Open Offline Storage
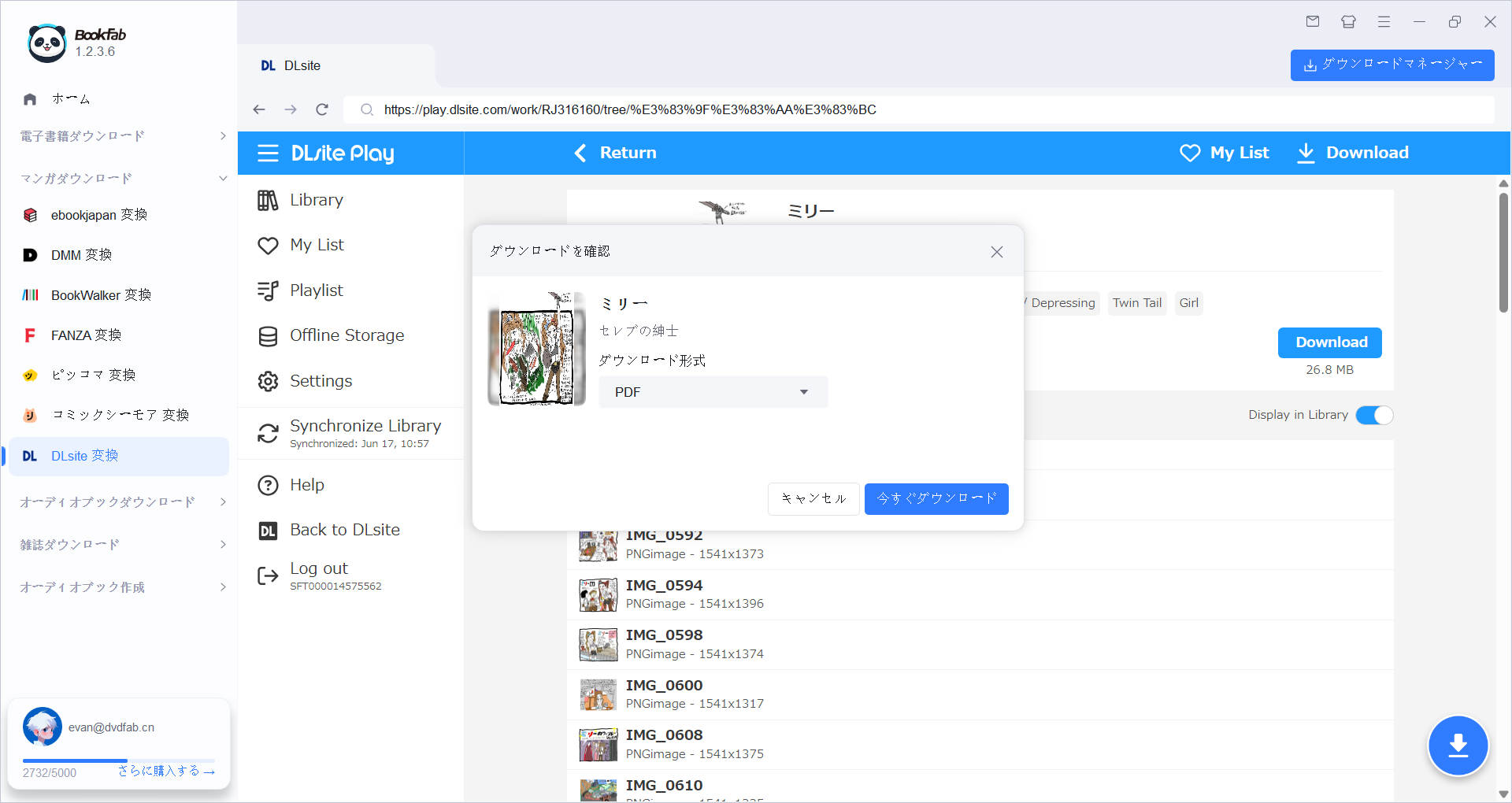The image size is (1512, 803). [350, 335]
